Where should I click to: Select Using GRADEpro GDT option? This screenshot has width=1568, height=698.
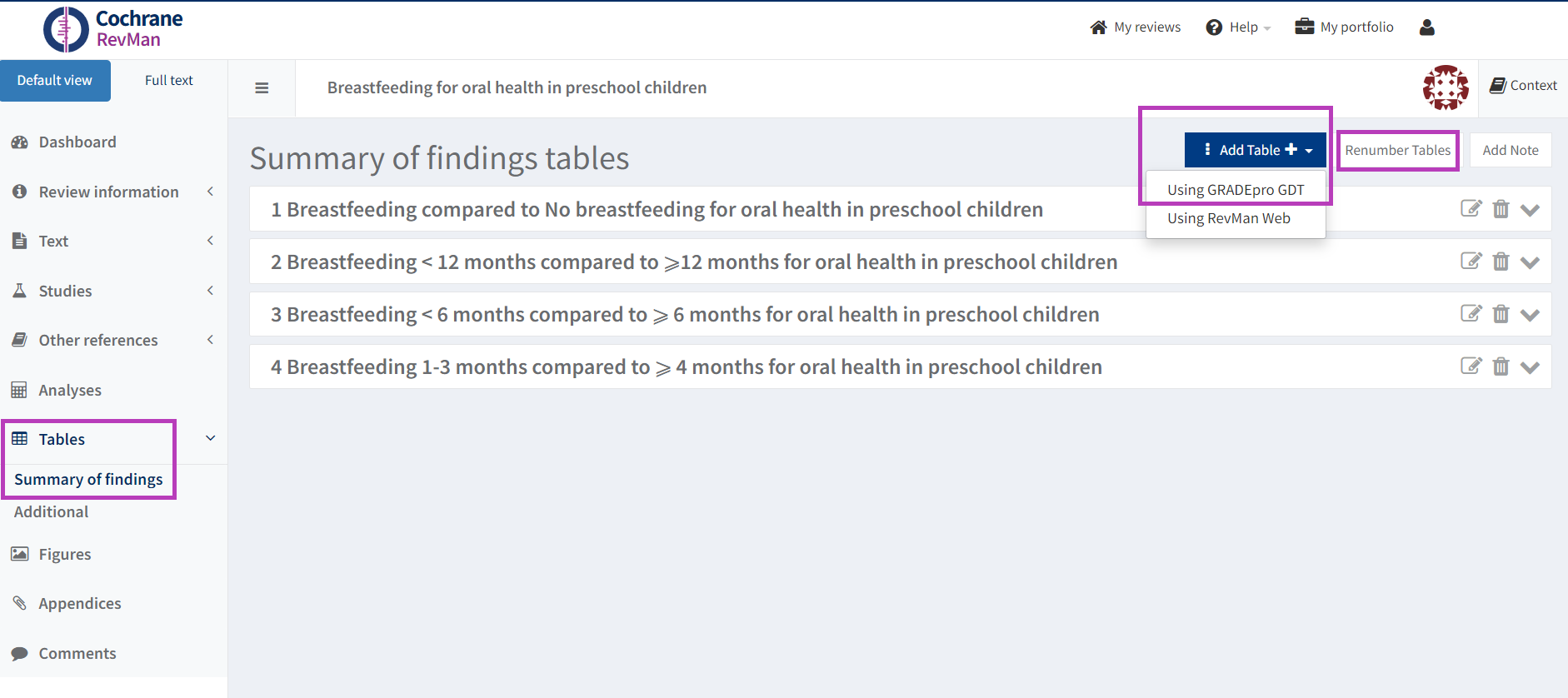(1235, 190)
